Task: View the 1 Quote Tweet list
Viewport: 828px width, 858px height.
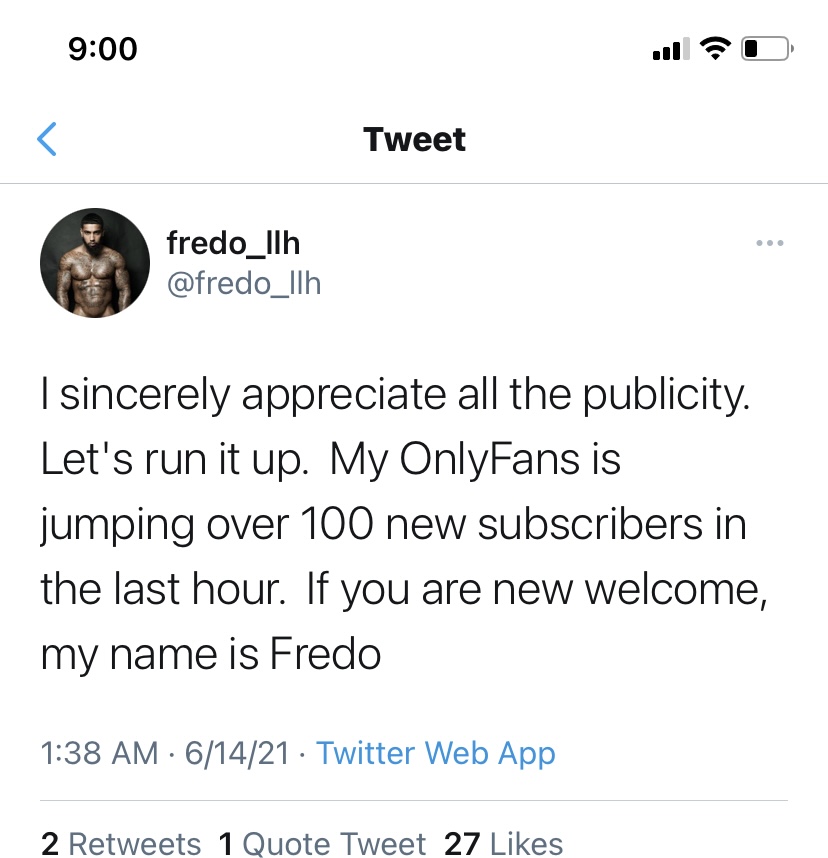Action: (x=321, y=842)
